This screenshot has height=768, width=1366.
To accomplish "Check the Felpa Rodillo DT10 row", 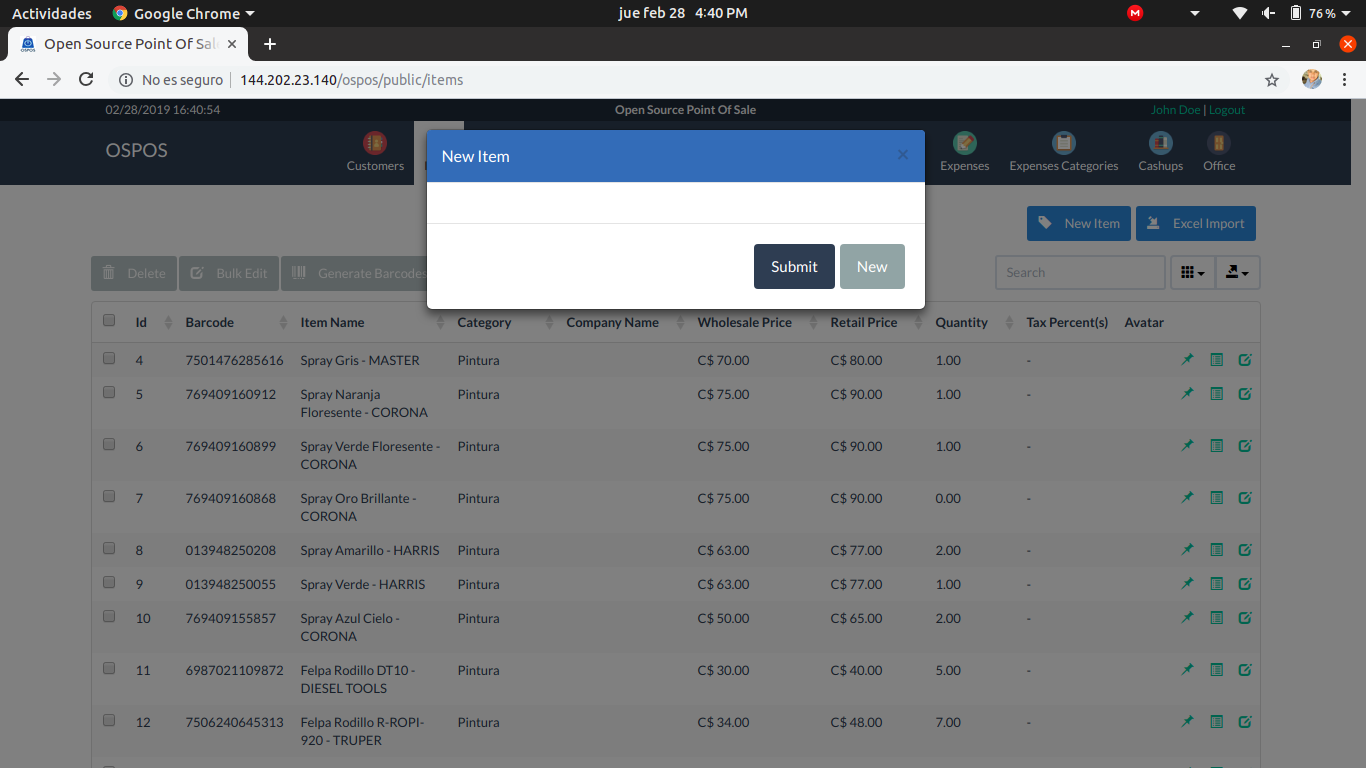I will tap(108, 668).
